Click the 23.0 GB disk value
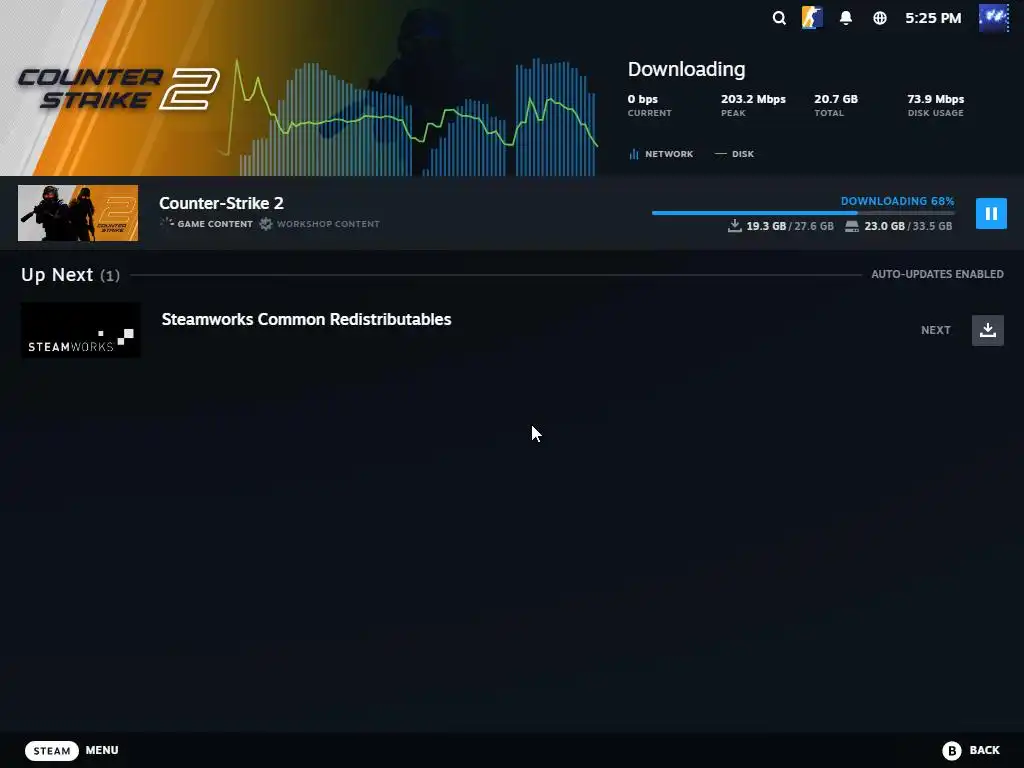Screen dimensions: 1024x768 [884, 226]
